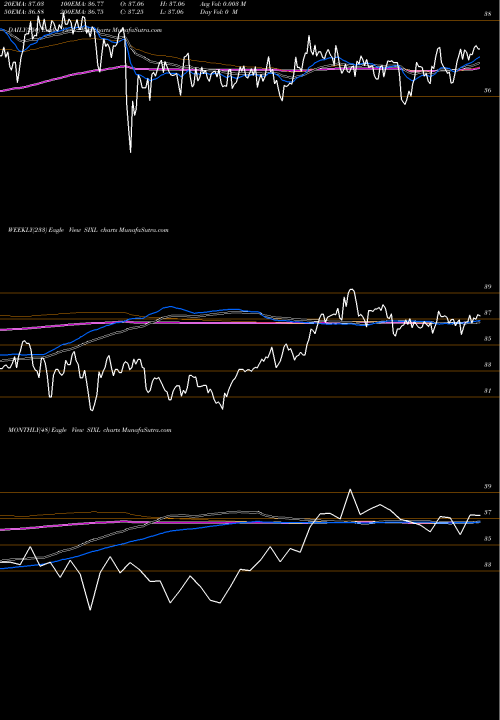Image resolution: width=500 pixels, height=720 pixels.
Task: Click the 31 axis label on weekly chart
Action: pos(487,391)
